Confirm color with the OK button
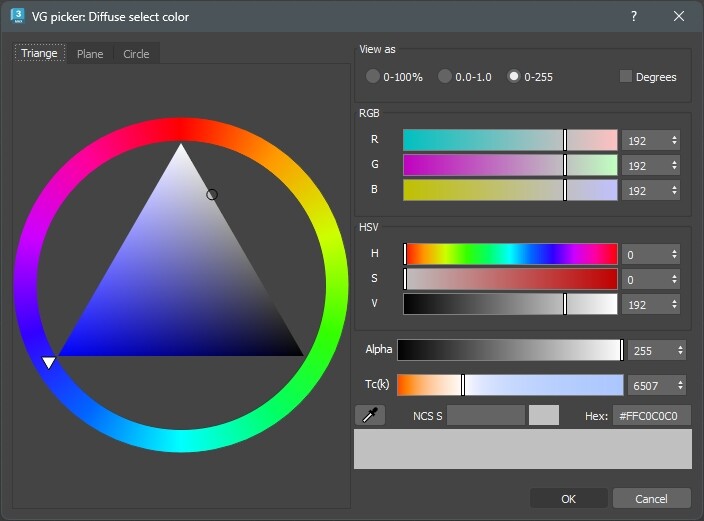The width and height of the screenshot is (704, 521). [568, 498]
